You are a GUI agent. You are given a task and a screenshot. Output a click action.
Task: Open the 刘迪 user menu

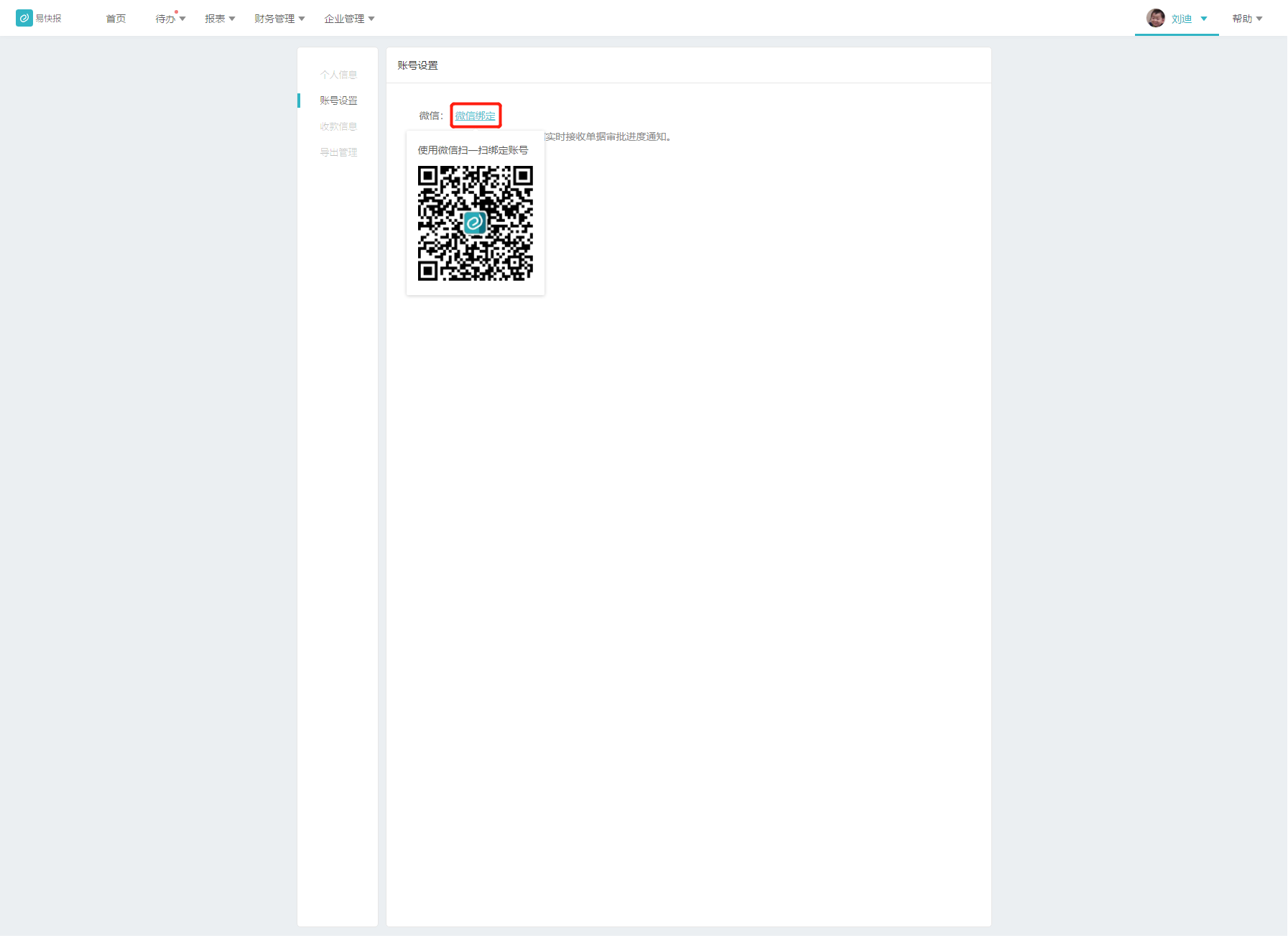coord(1182,19)
